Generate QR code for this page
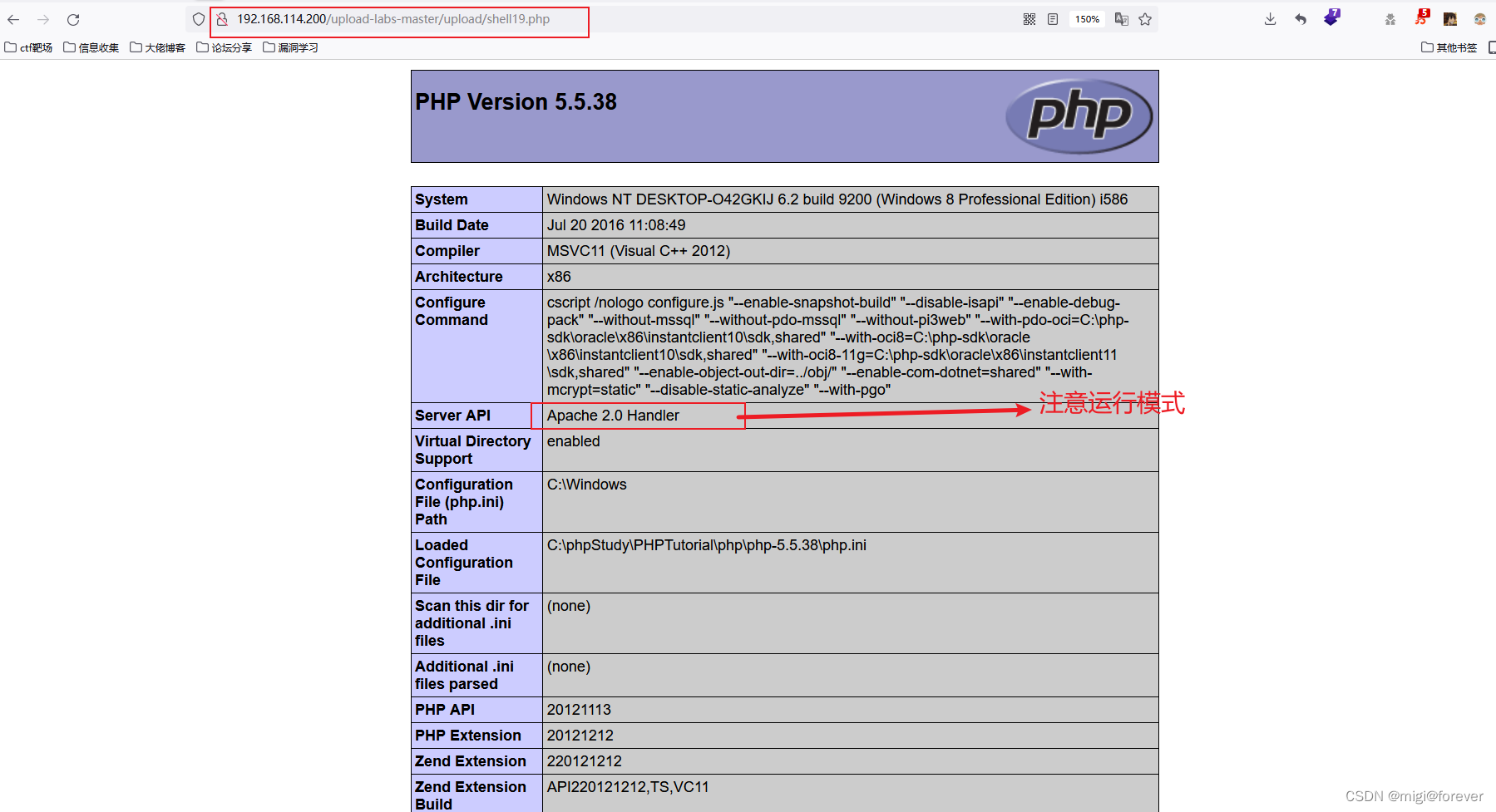This screenshot has height=812, width=1496. pos(1029,19)
